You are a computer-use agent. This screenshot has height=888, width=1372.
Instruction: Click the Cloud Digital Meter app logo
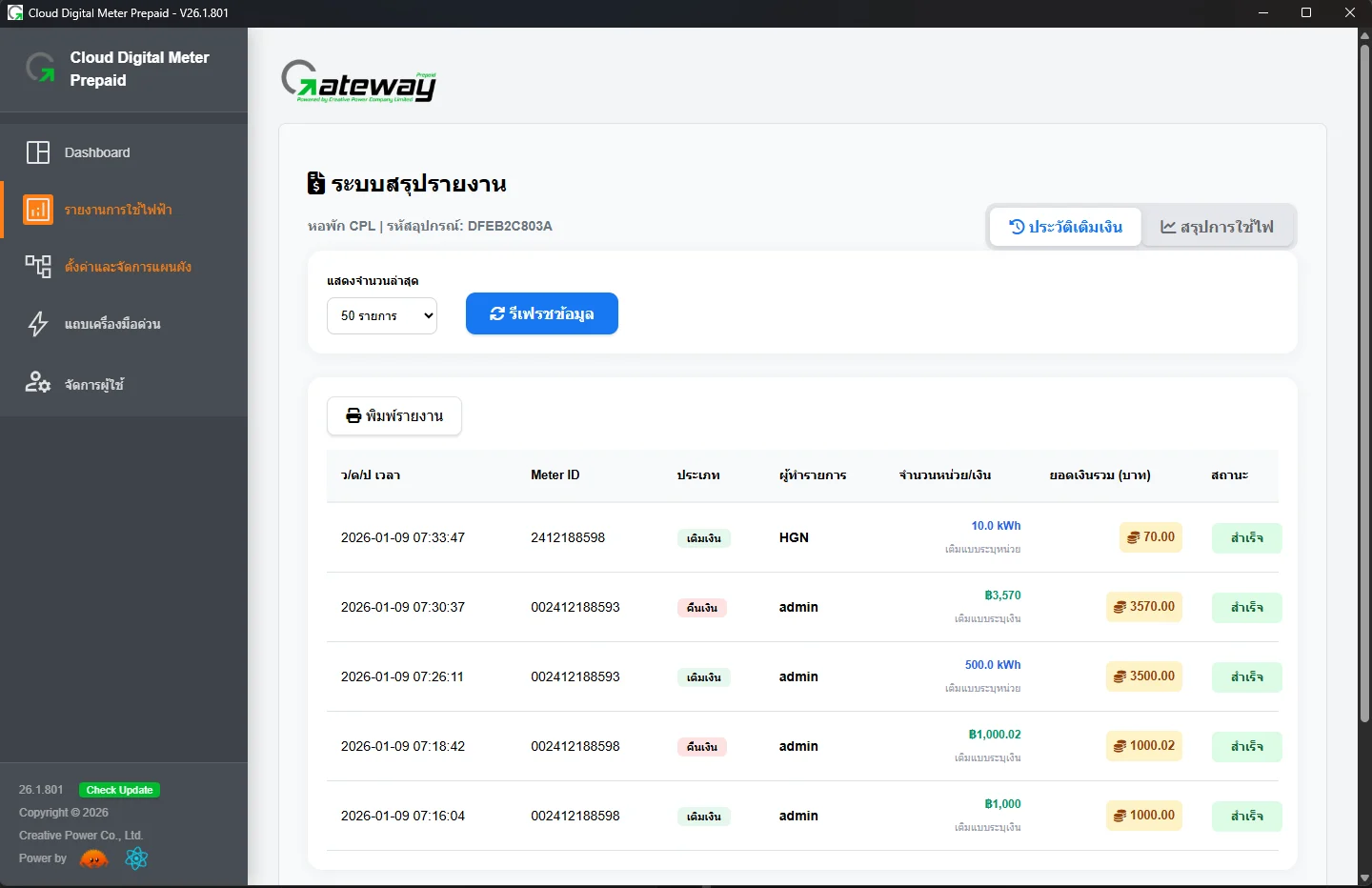(40, 69)
